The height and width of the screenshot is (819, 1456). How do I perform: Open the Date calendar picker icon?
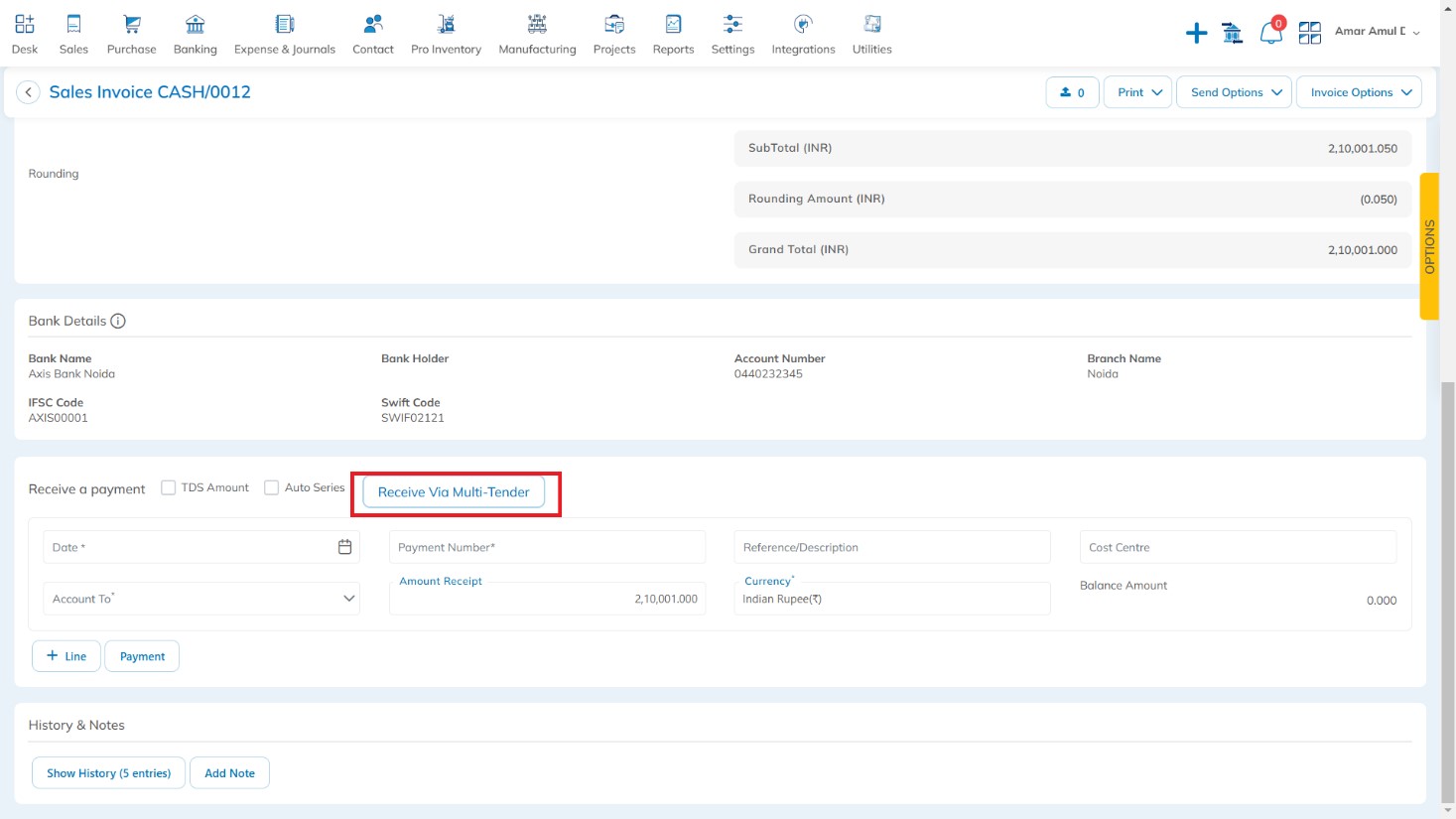pos(344,547)
